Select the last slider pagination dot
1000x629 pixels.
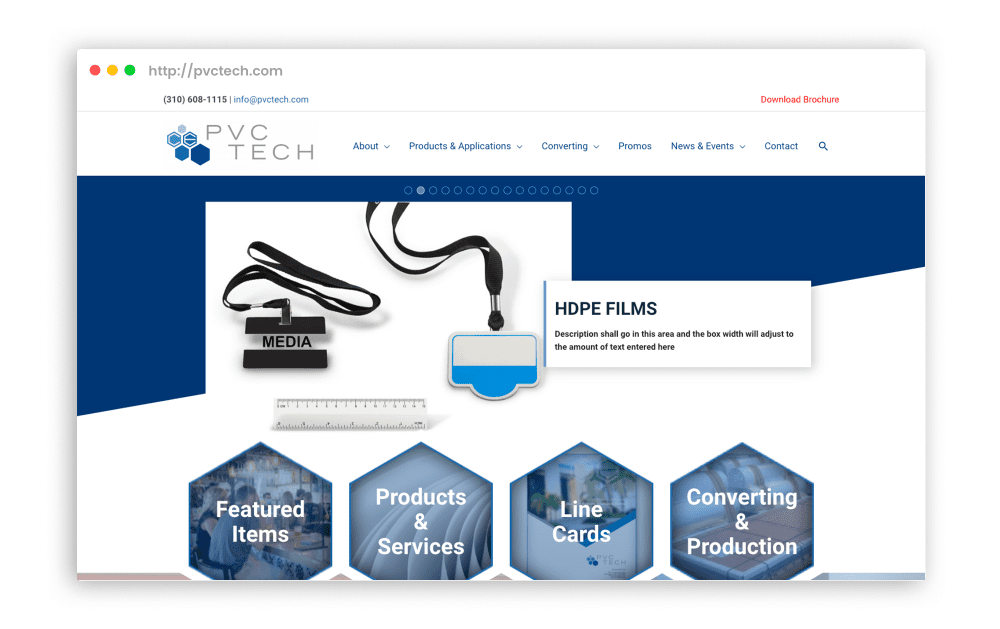(x=594, y=190)
